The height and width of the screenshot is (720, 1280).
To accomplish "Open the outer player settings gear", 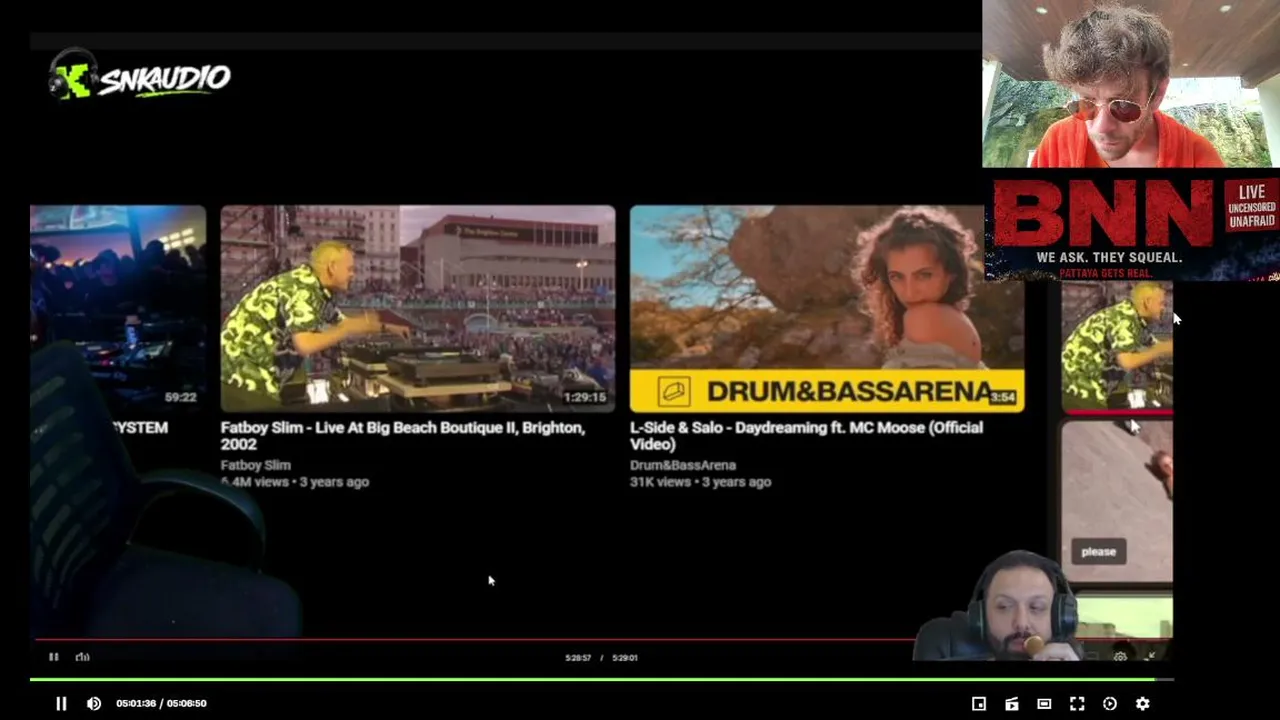I will point(1143,703).
